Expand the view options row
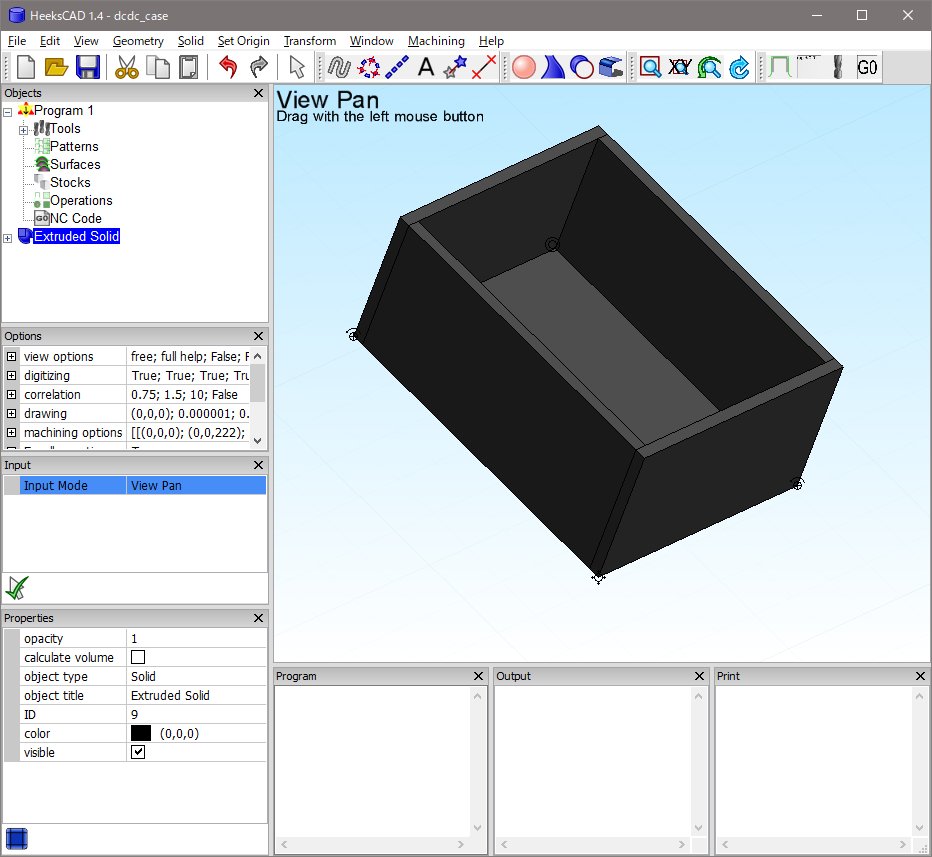This screenshot has height=857, width=932. point(12,357)
